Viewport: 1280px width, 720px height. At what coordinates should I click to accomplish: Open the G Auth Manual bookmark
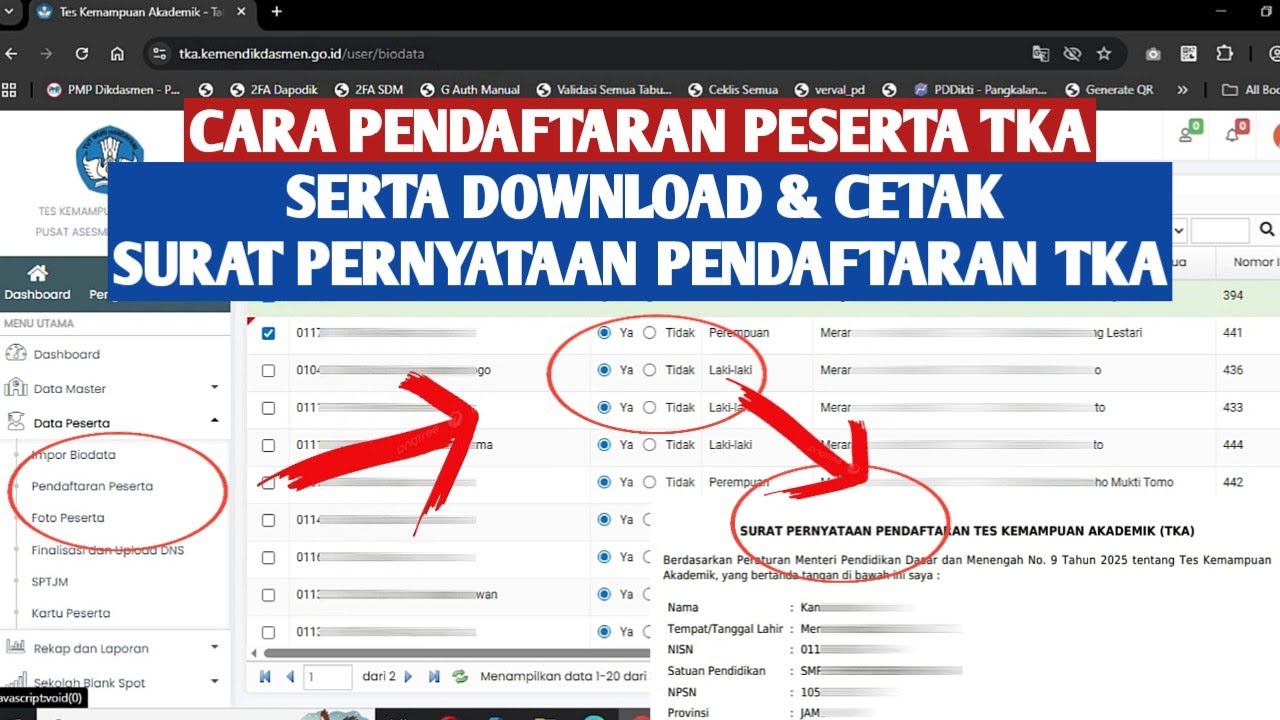[x=471, y=90]
